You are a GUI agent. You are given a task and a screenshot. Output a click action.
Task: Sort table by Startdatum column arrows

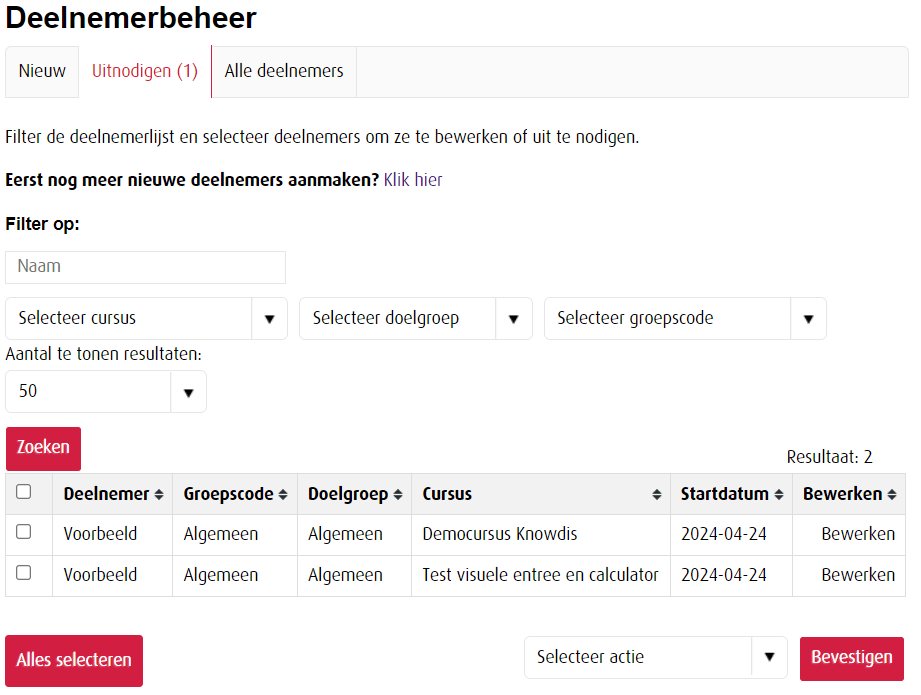pyautogui.click(x=779, y=494)
